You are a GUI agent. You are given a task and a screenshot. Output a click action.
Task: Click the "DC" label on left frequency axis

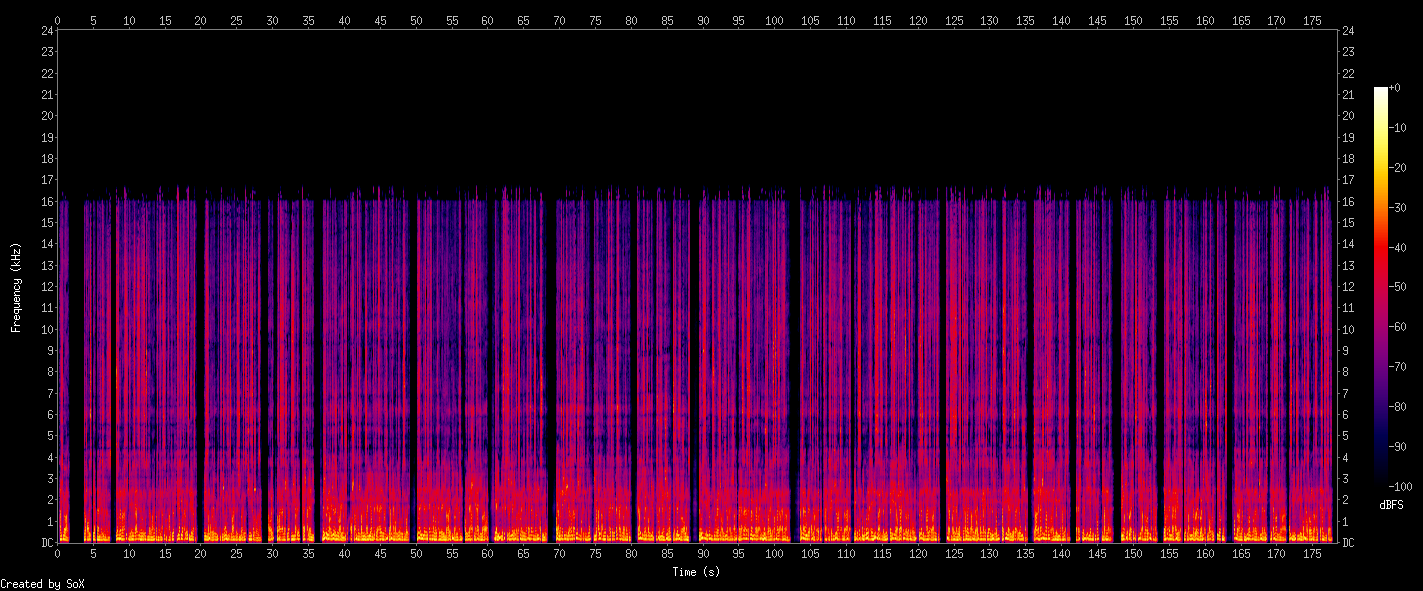point(46,543)
